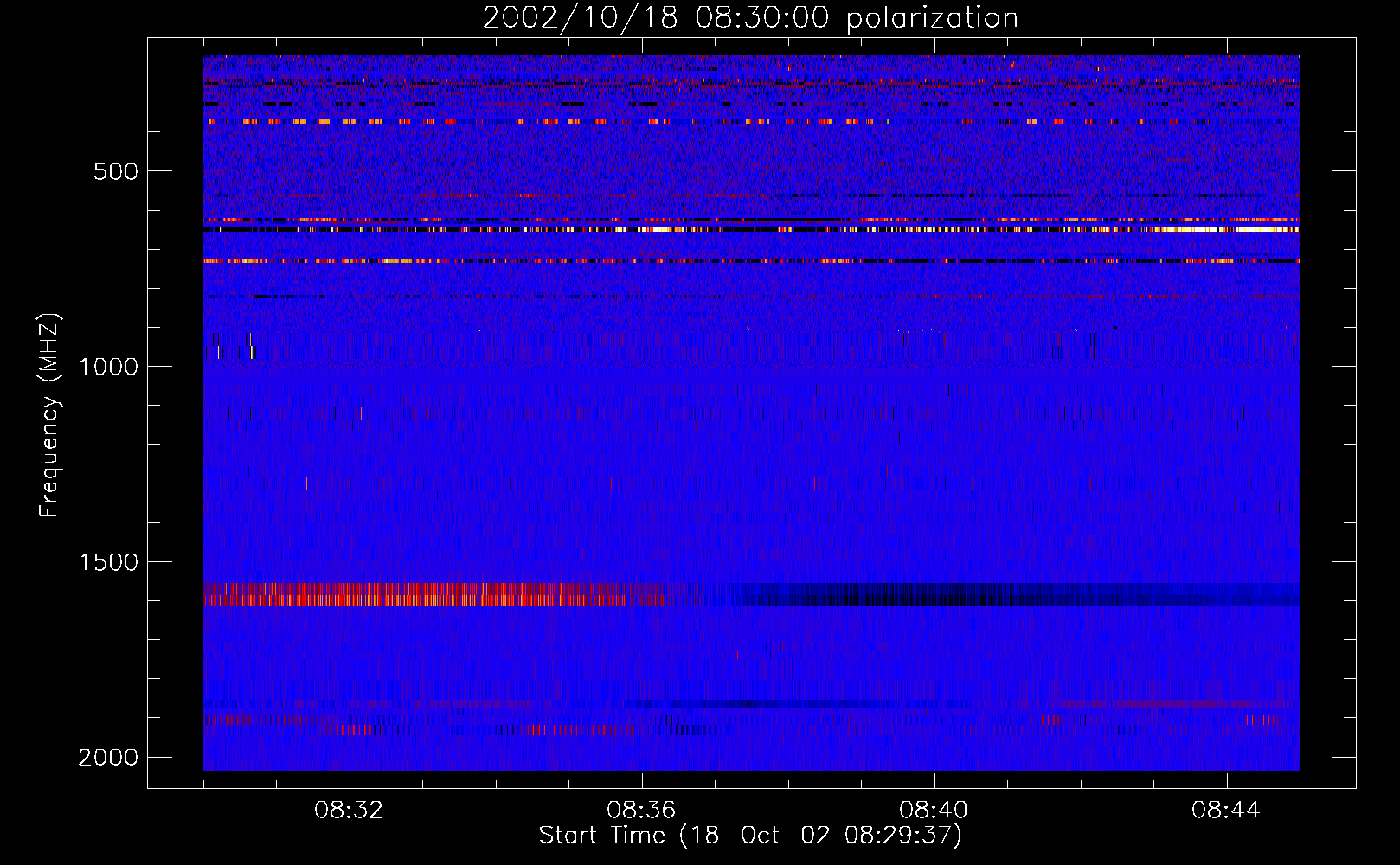Click the 08:40 time tick label

(934, 811)
